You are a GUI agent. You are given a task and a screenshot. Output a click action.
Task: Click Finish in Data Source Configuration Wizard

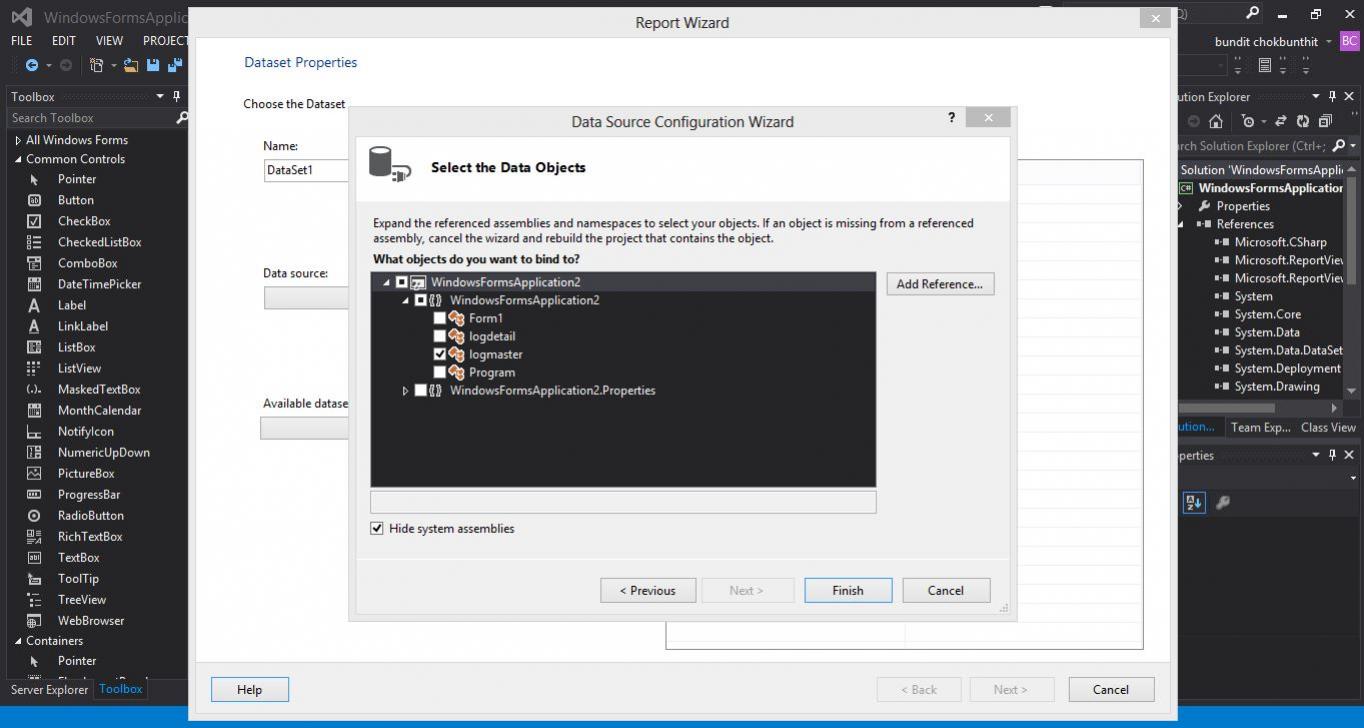point(848,590)
